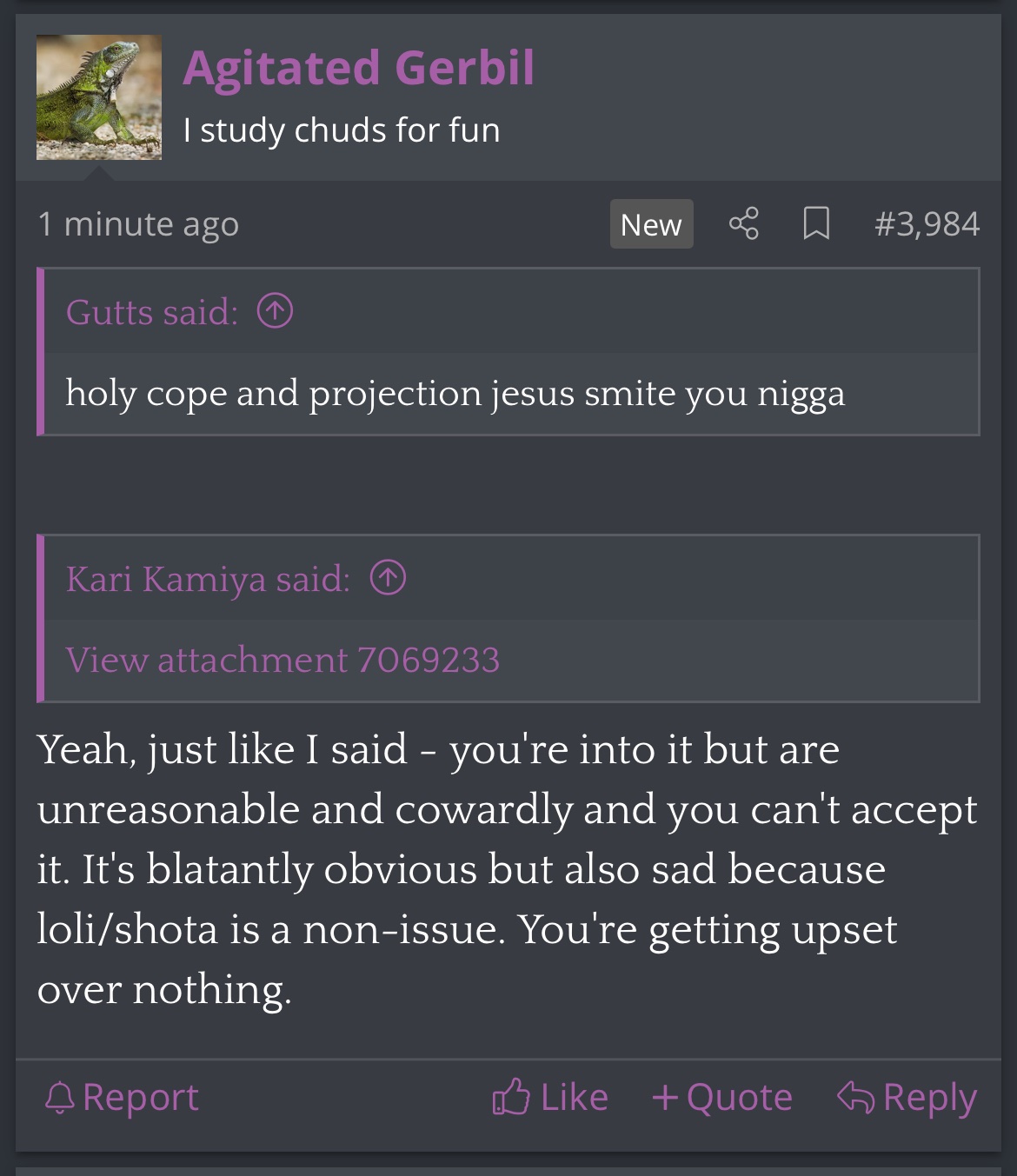Image resolution: width=1017 pixels, height=1176 pixels.
Task: Click the New badge on the post
Action: coord(651,224)
